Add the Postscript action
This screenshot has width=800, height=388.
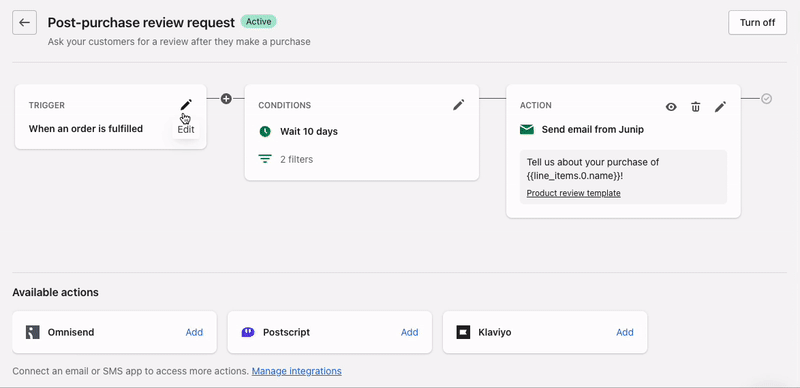click(x=410, y=332)
